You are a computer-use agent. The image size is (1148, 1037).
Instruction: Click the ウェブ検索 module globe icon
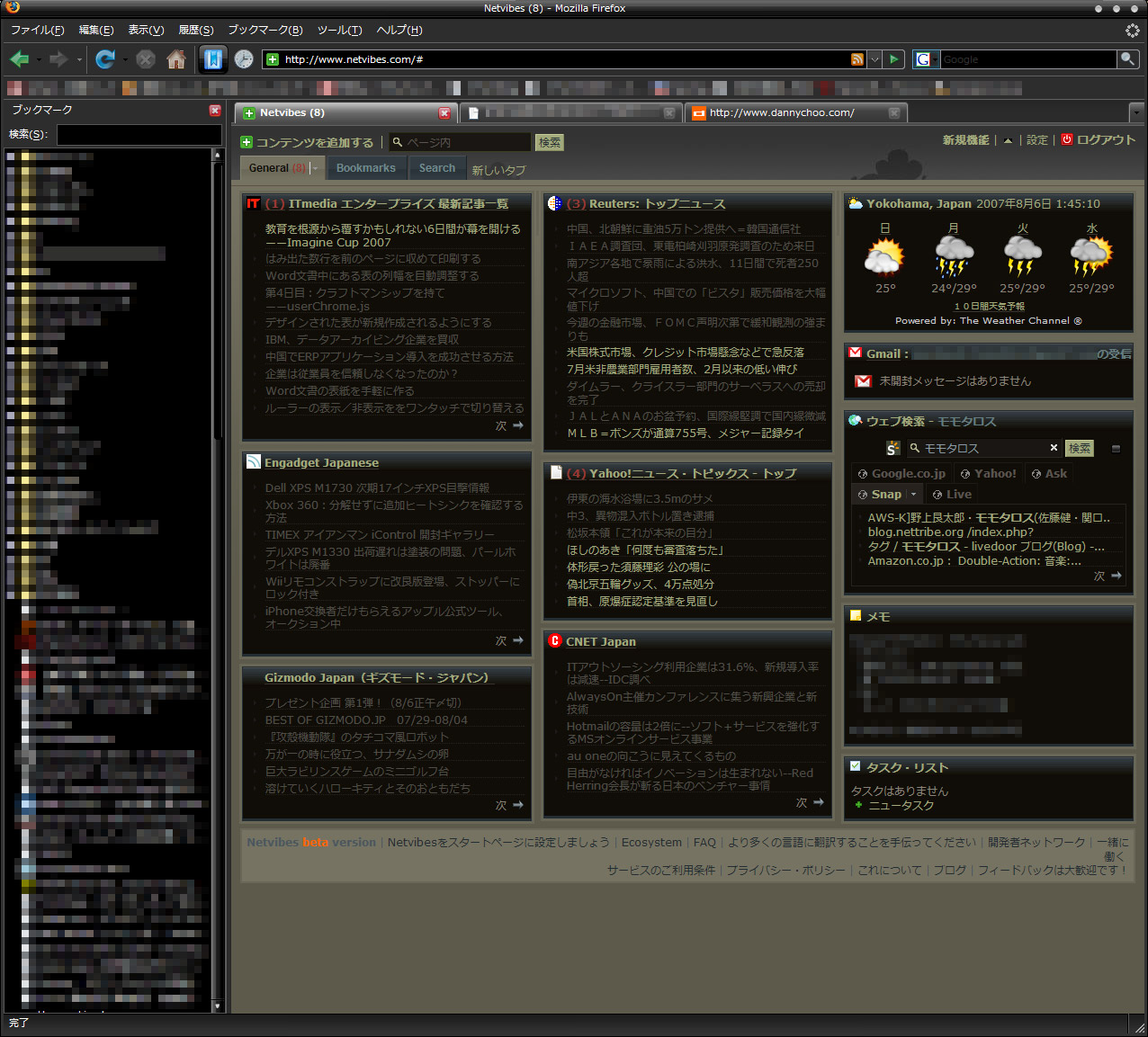pos(856,420)
